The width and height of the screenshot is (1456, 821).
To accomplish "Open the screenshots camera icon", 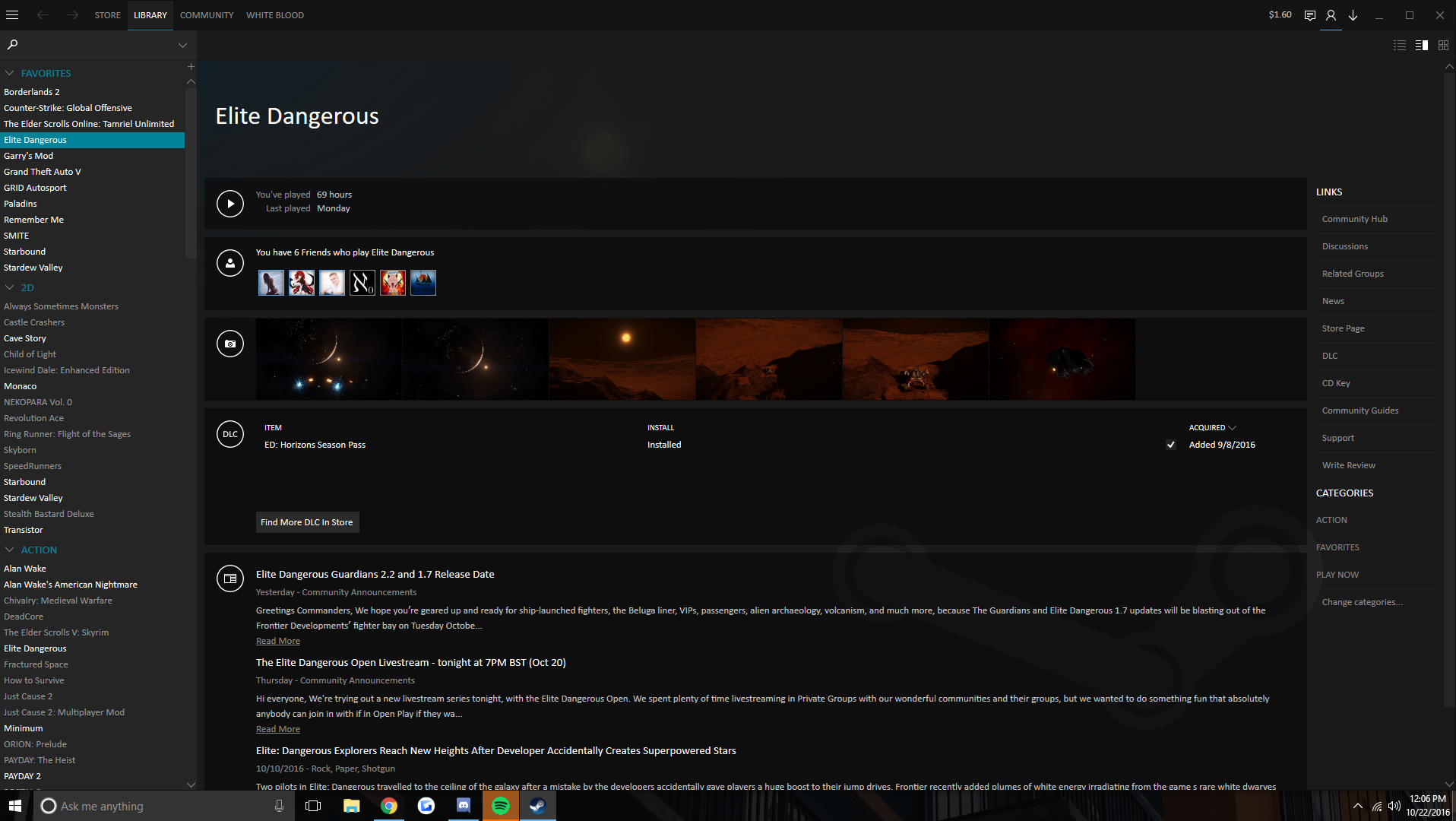I will (x=230, y=344).
